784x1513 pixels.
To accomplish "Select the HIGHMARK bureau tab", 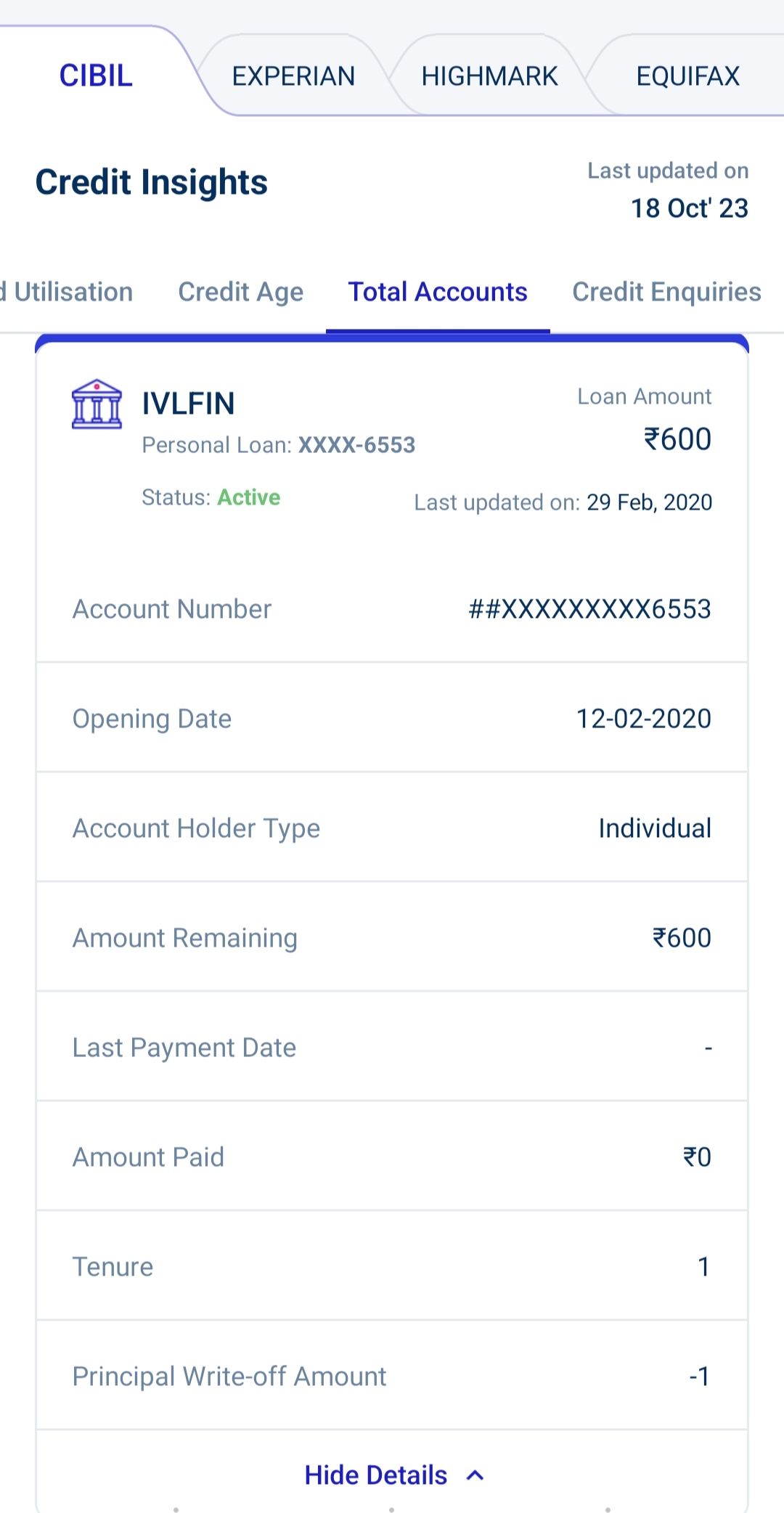I will (489, 76).
